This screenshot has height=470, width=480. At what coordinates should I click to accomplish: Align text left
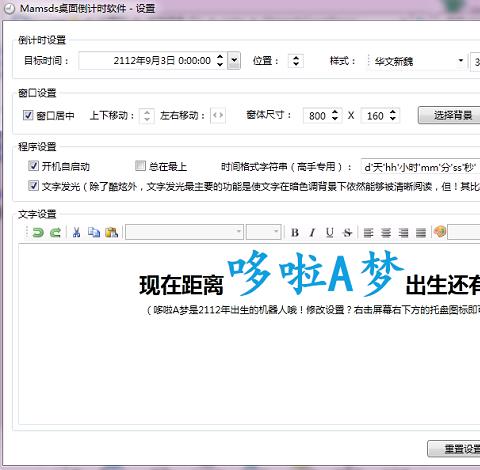pyautogui.click(x=368, y=232)
